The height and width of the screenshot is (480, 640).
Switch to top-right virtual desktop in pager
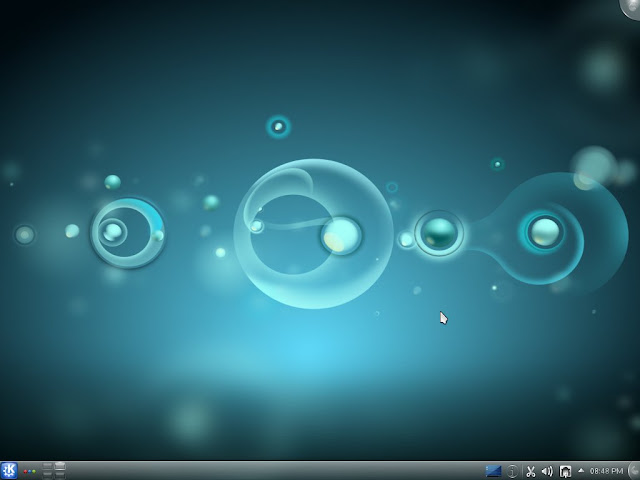(x=60, y=466)
